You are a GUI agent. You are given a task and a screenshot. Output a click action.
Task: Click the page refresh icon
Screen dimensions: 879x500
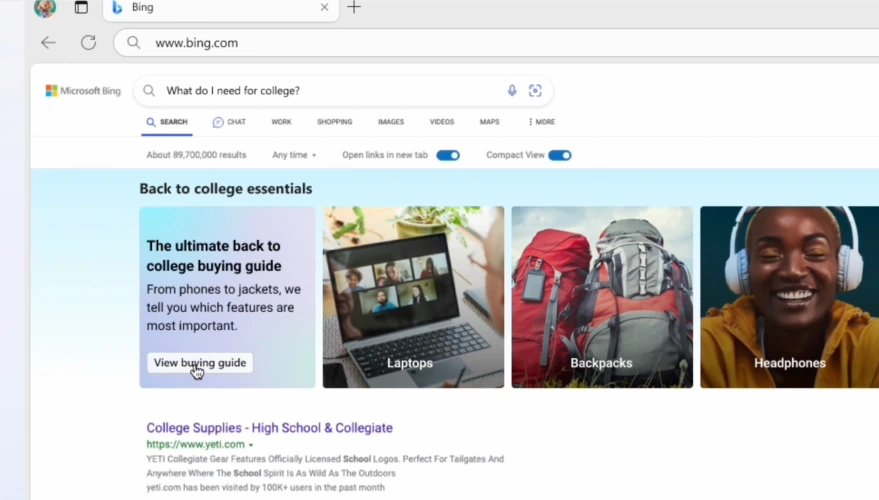88,43
